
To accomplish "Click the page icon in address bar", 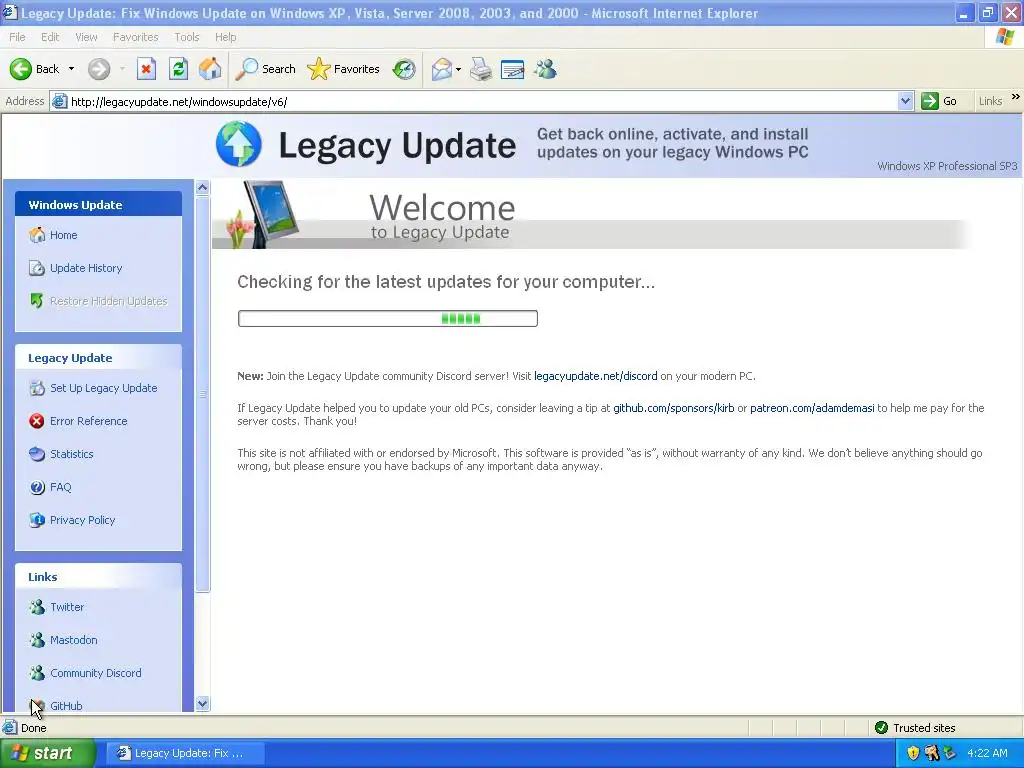I will 59,101.
